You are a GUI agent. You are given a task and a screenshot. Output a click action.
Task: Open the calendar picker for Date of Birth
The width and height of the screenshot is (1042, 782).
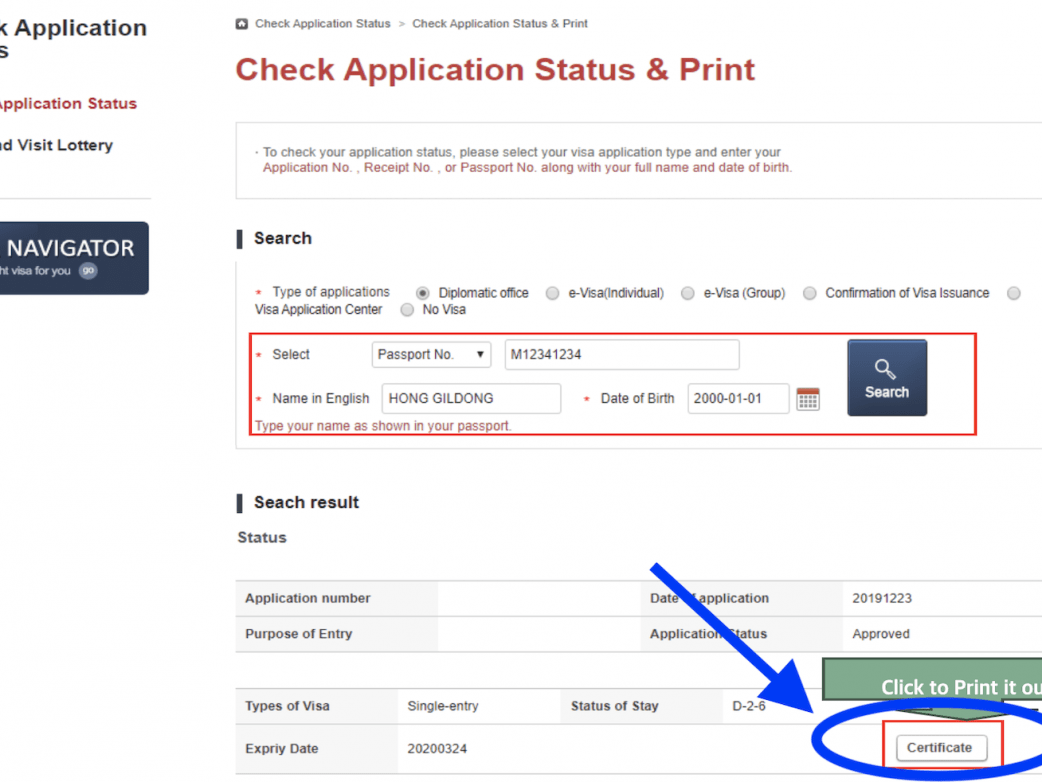pos(808,399)
